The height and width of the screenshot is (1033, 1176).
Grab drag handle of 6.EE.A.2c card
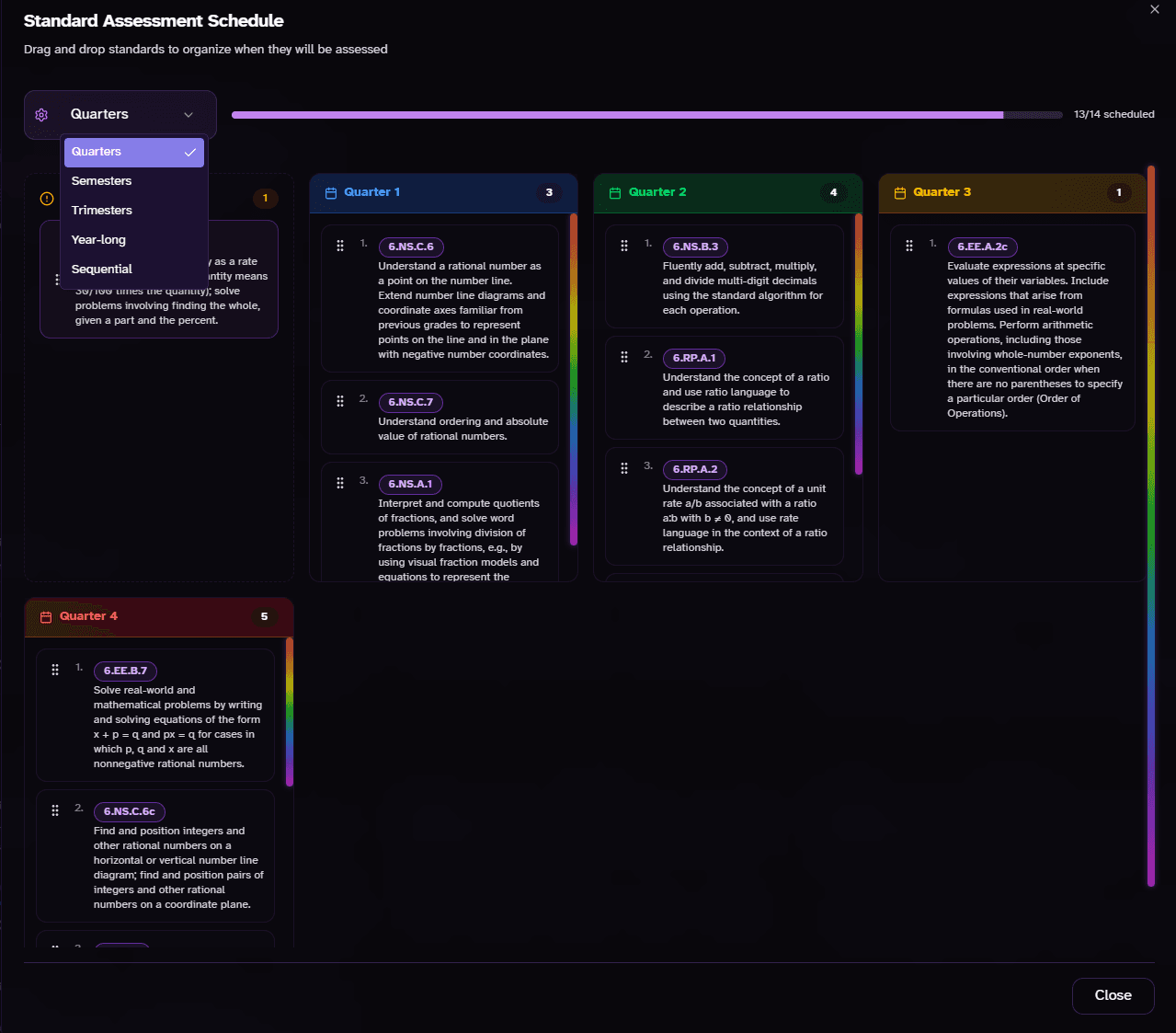coord(909,246)
